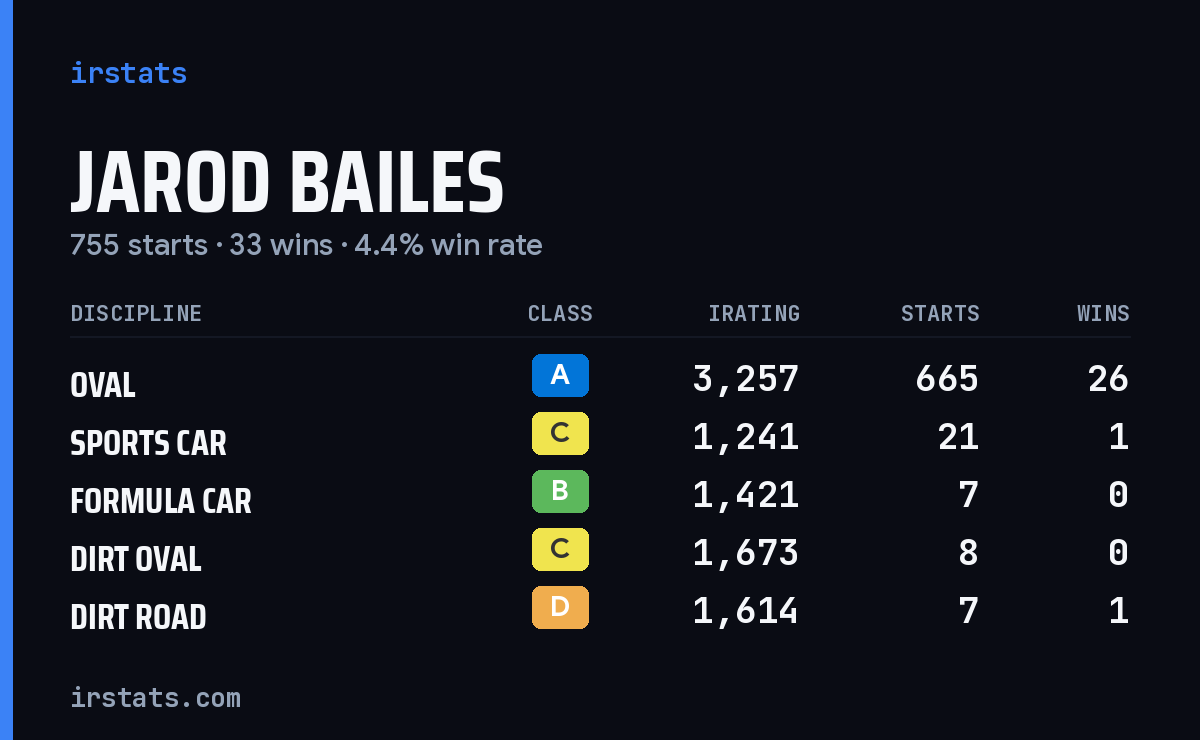Sort by the CLASS column header
Image resolution: width=1200 pixels, height=740 pixels.
point(560,314)
